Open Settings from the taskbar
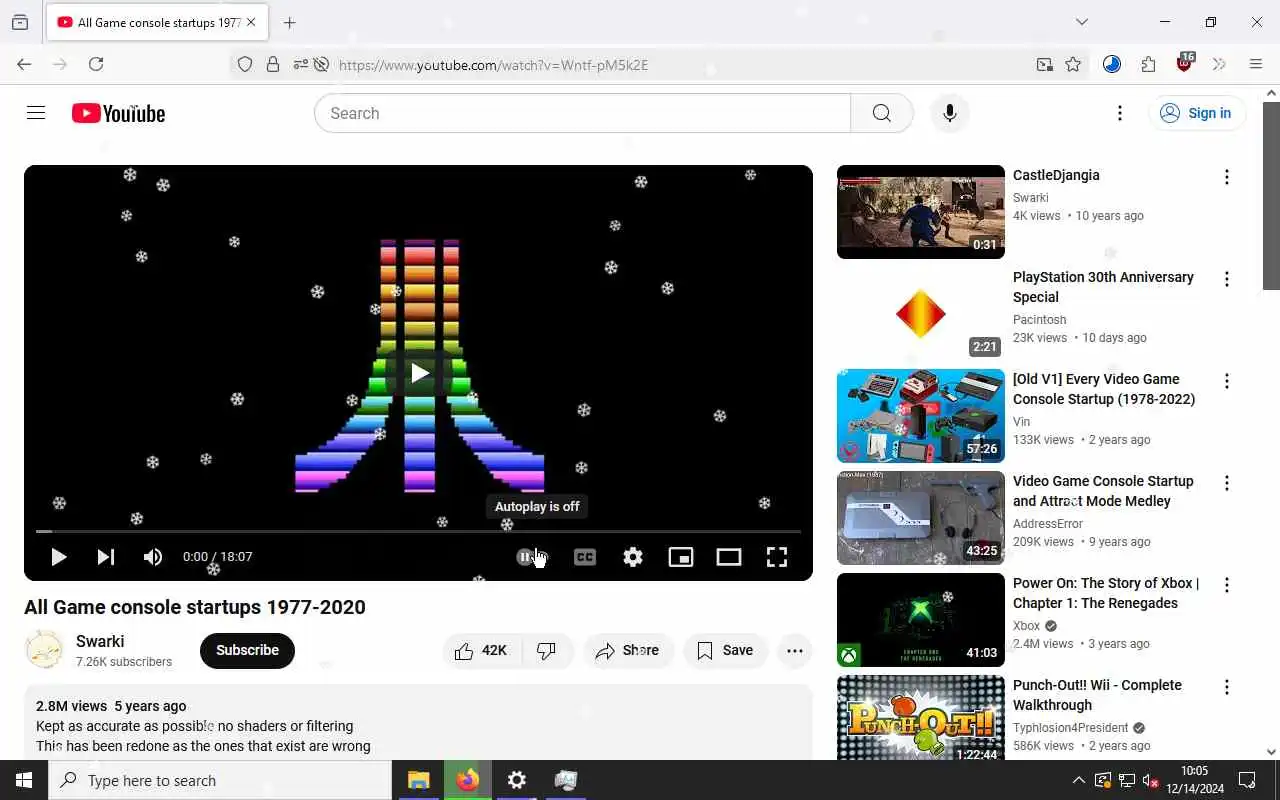Viewport: 1280px width, 800px height. point(516,780)
